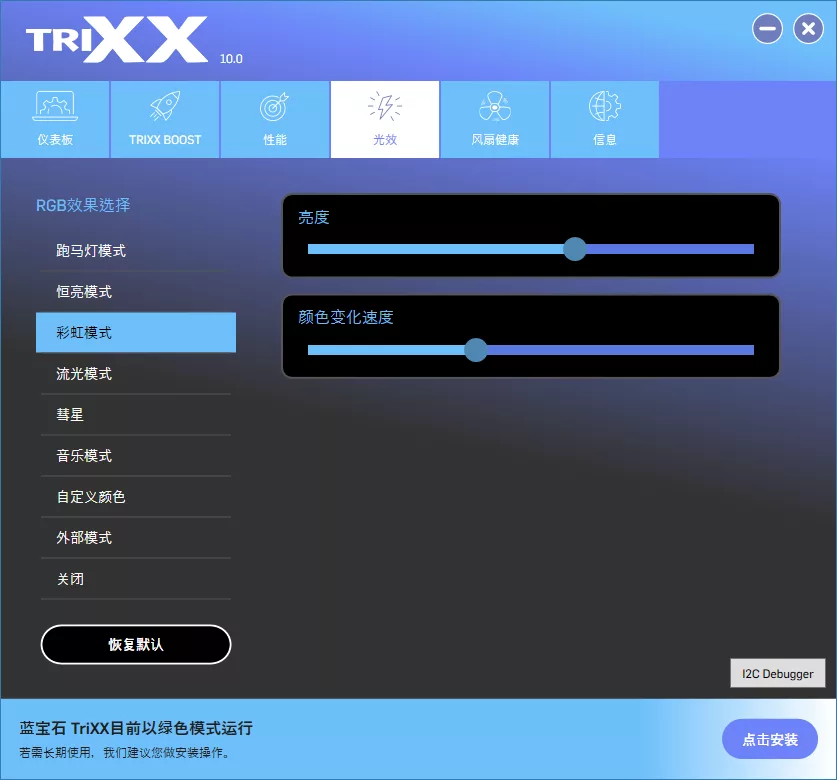Open the 仪表板 dashboard tab
Image resolution: width=837 pixels, height=780 pixels.
click(x=55, y=120)
